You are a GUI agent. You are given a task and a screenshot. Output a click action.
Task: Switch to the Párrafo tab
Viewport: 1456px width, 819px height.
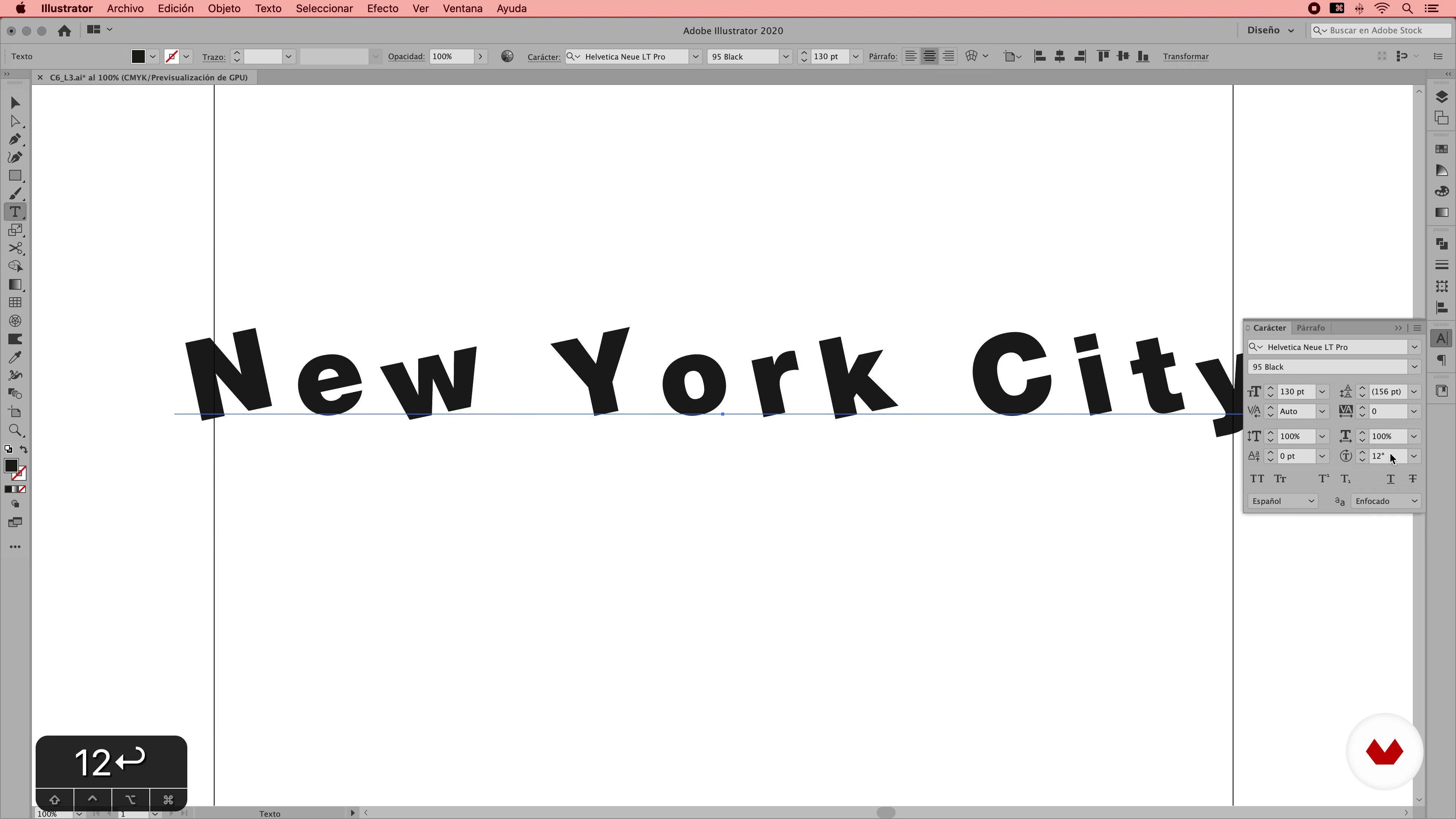coord(1310,328)
